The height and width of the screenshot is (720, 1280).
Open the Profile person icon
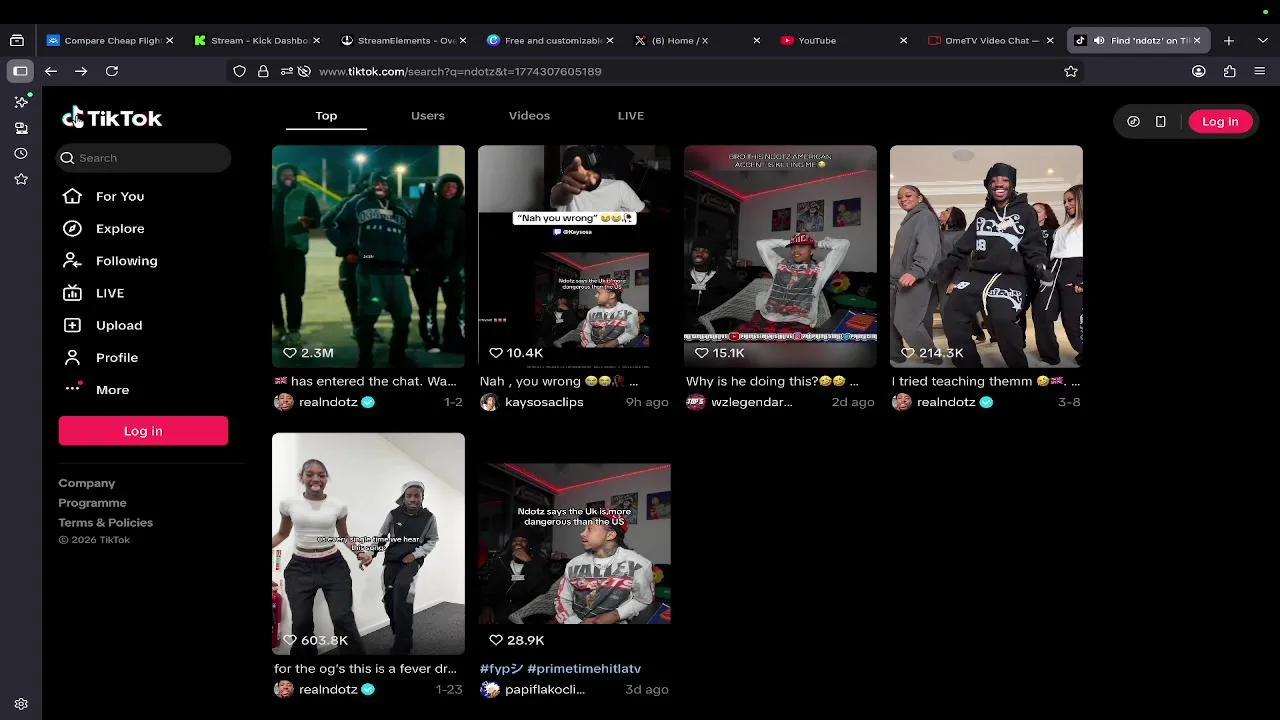[72, 357]
